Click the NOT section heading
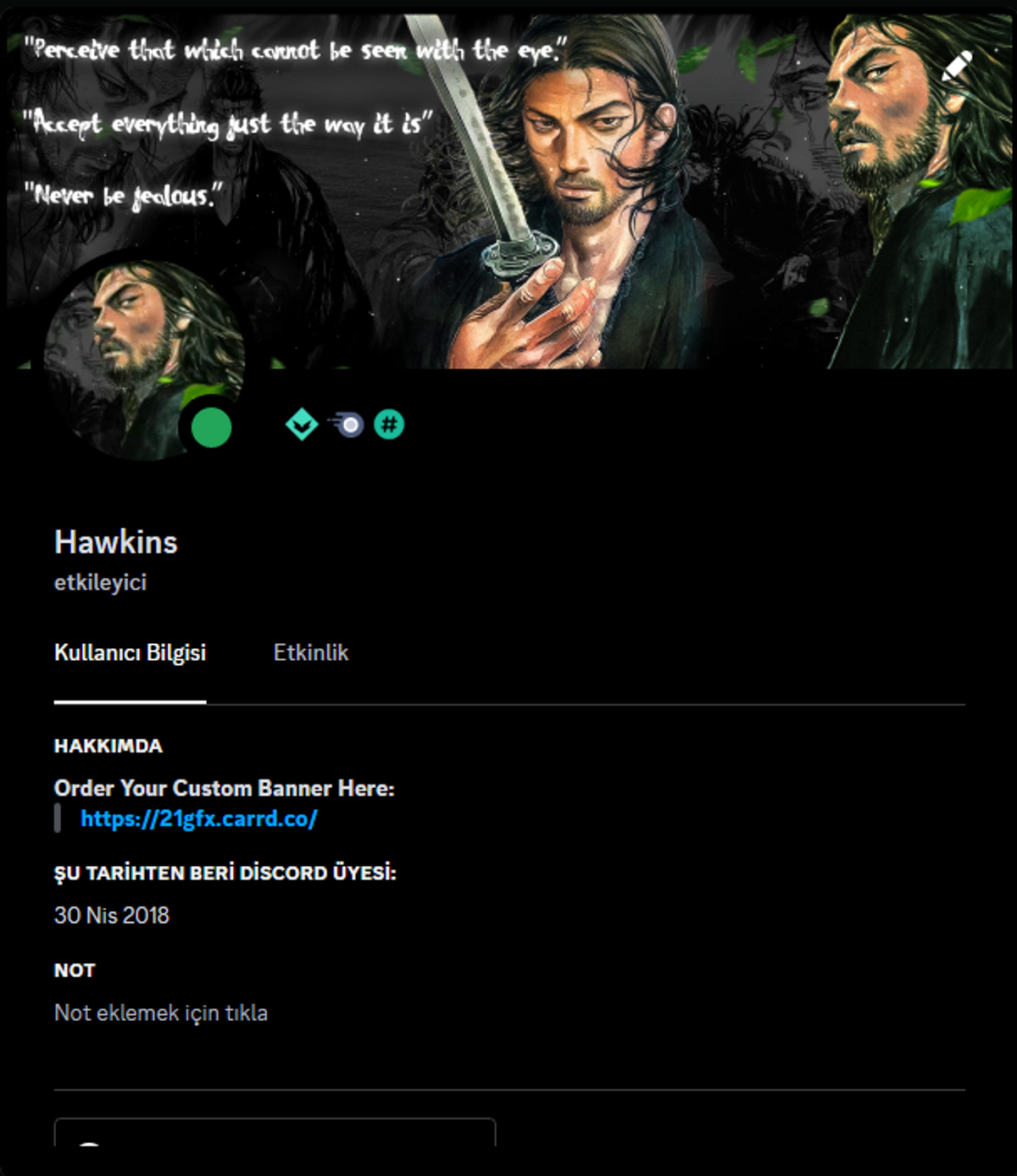This screenshot has width=1017, height=1176. (x=75, y=970)
